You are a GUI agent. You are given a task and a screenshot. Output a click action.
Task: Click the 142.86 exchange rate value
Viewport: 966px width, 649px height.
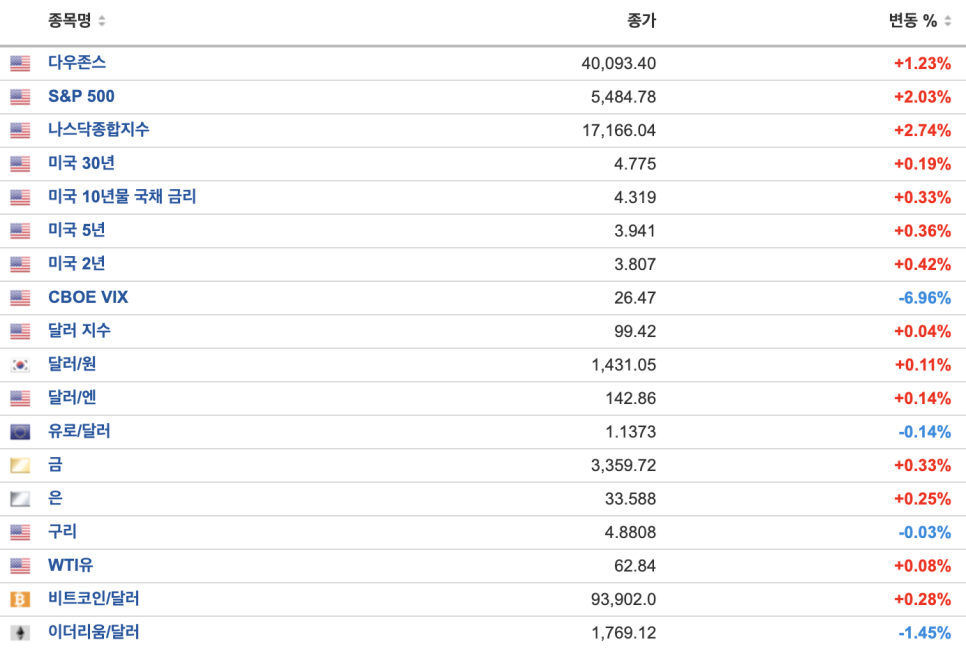[x=631, y=398]
